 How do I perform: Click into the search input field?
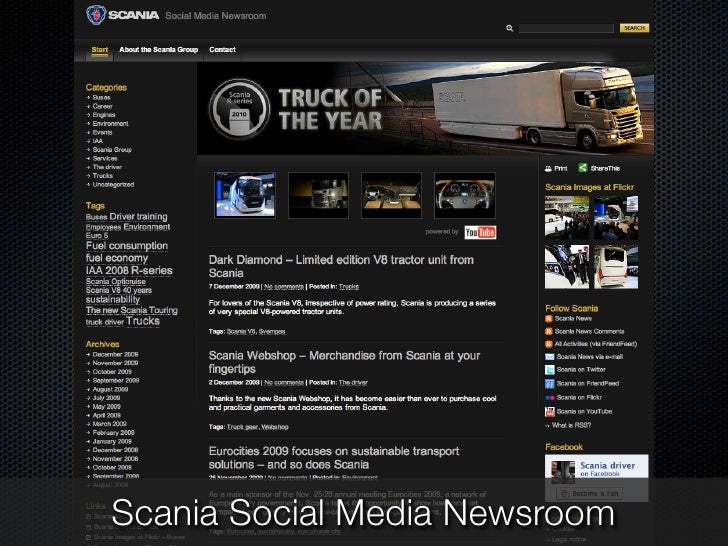click(566, 28)
